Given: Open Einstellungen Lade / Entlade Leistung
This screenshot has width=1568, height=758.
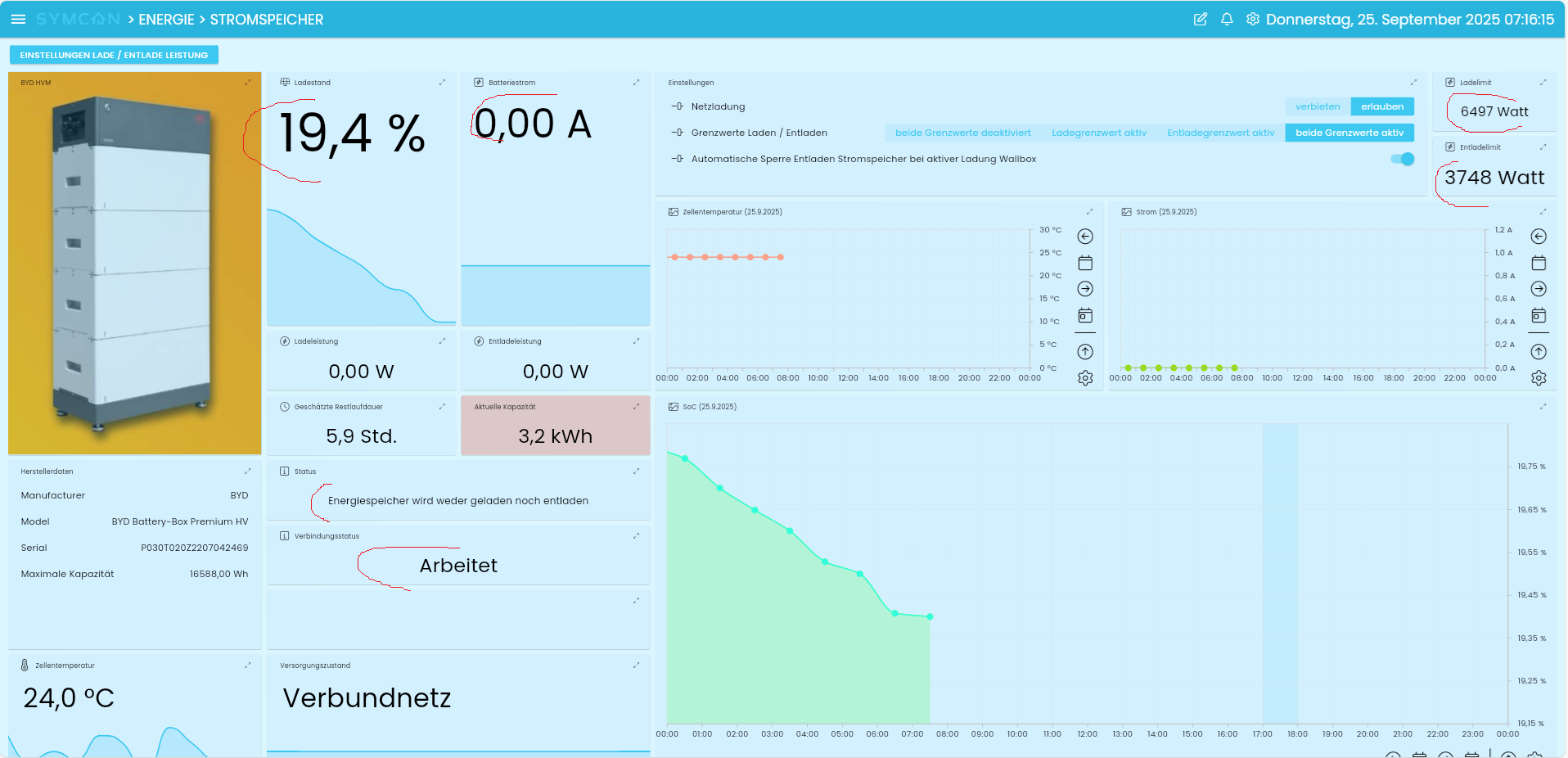Looking at the screenshot, I should click(114, 55).
